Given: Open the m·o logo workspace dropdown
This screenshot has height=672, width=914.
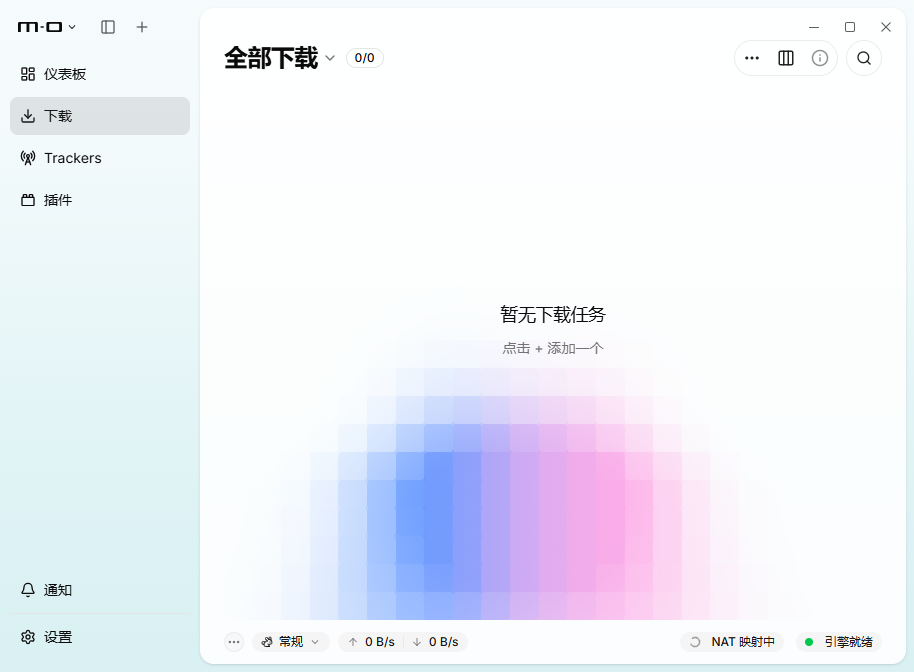Looking at the screenshot, I should point(47,27).
